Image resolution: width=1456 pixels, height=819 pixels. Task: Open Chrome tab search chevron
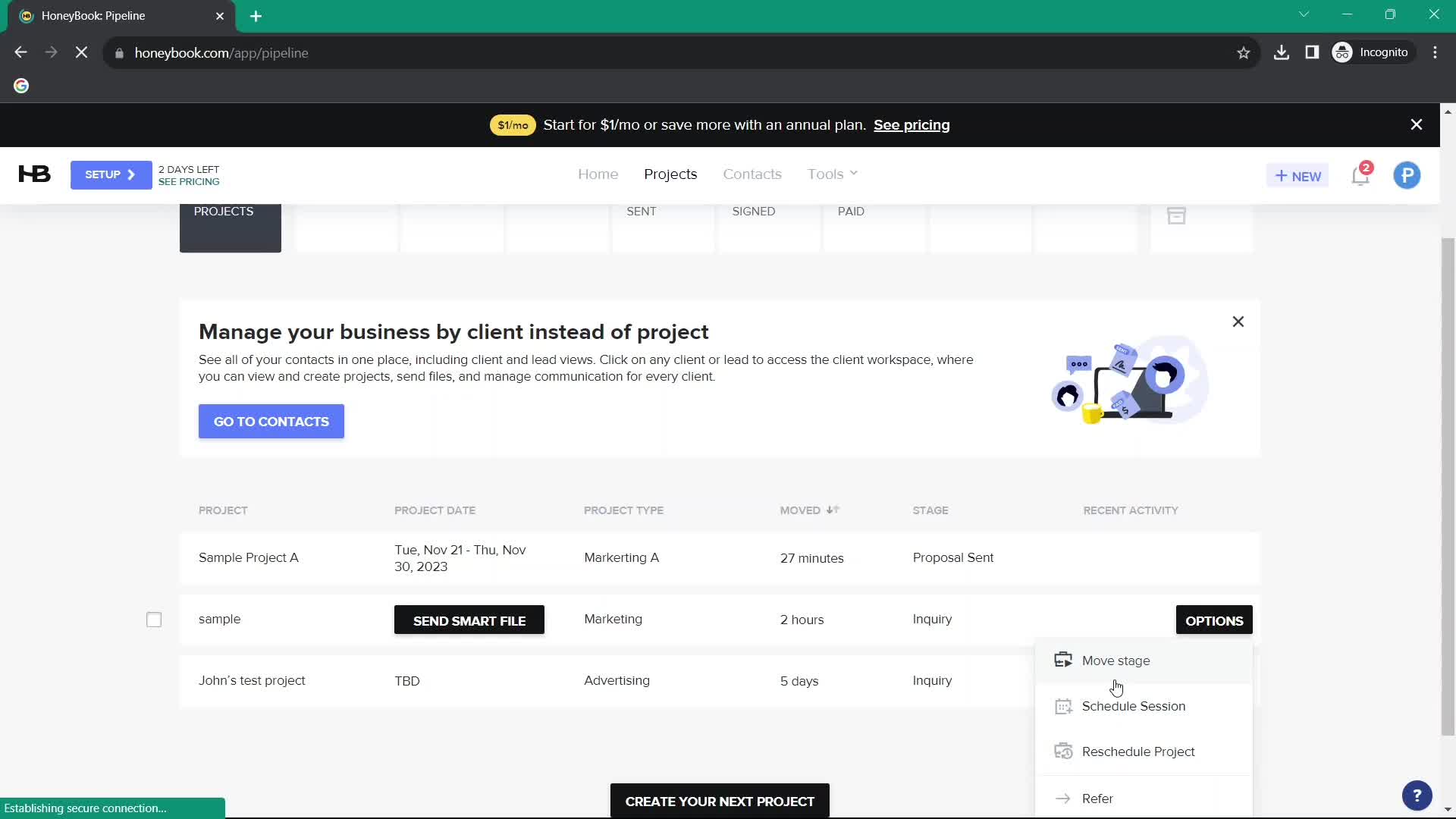tap(1304, 14)
